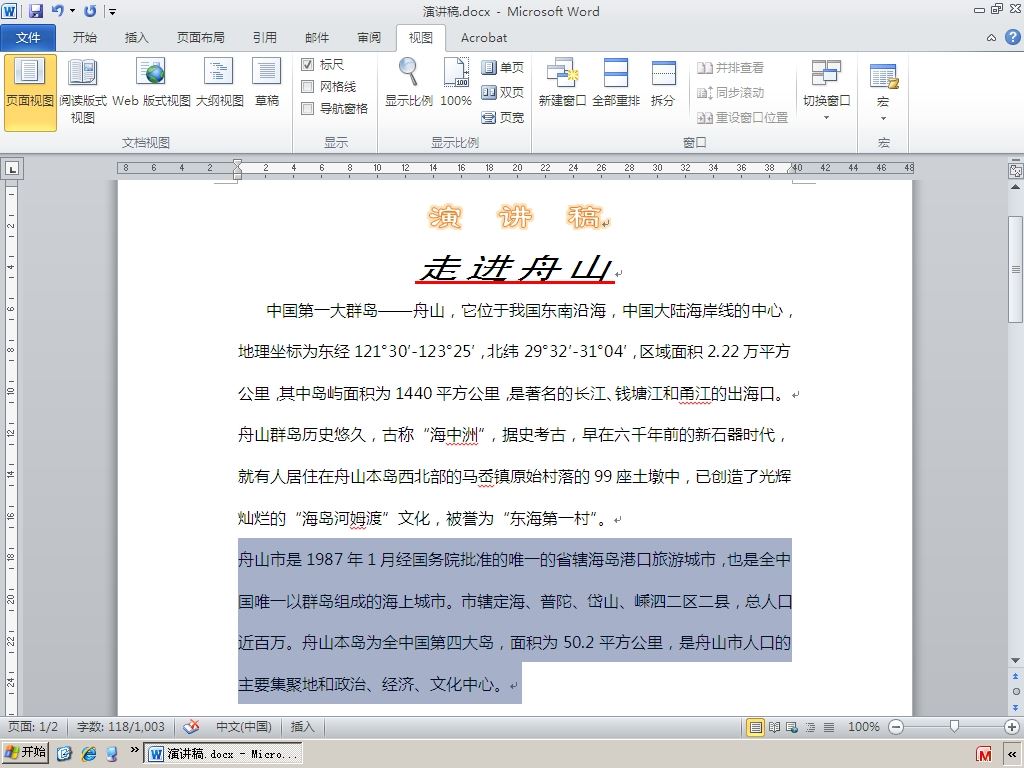Toggle ruler display button above scrollbar
Screen dimensions: 1024x768
[1016, 170]
